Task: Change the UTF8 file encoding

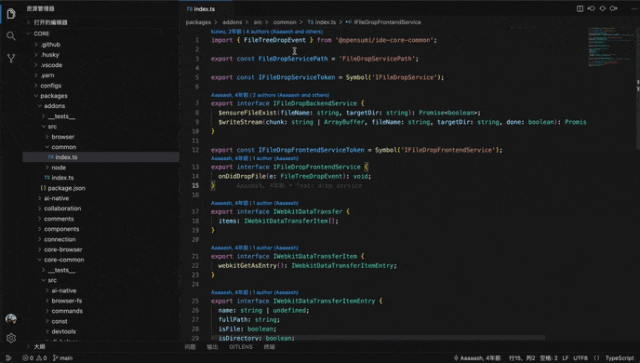Action: (580, 358)
